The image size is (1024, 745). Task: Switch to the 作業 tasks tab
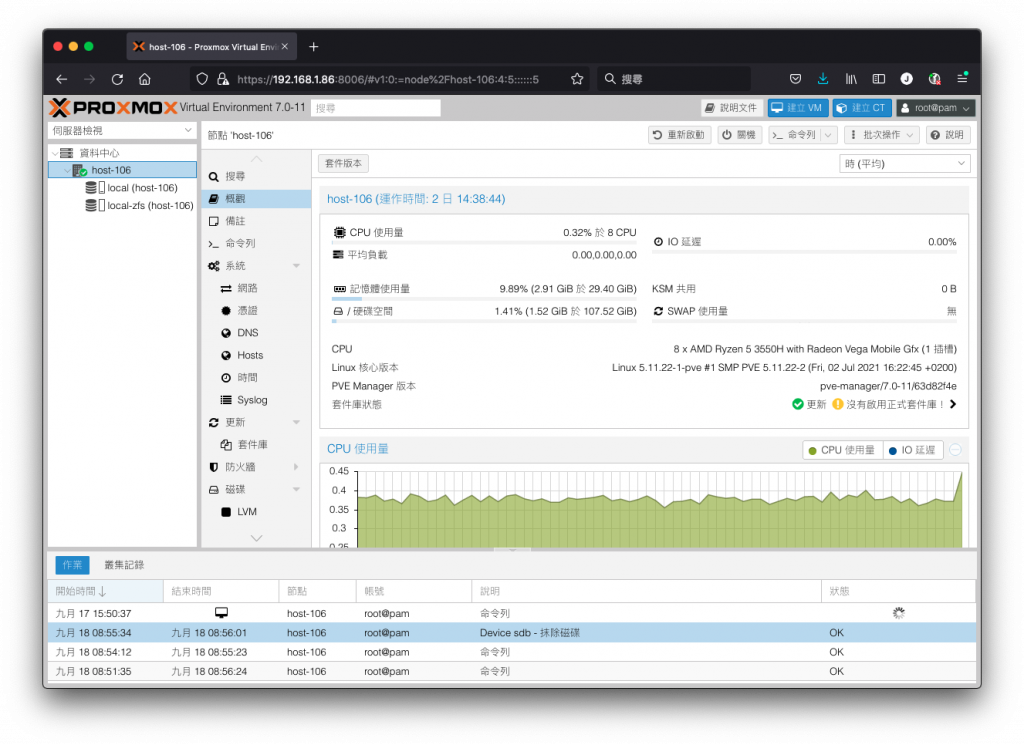(x=72, y=565)
